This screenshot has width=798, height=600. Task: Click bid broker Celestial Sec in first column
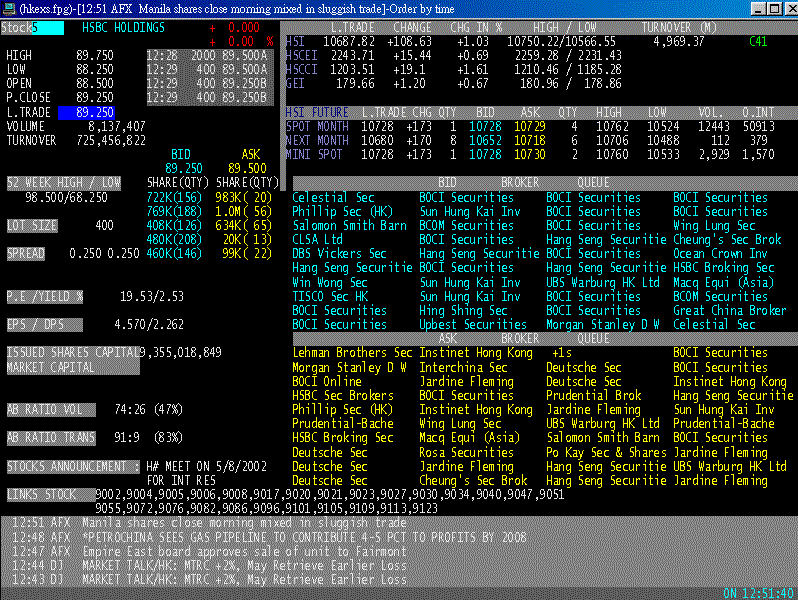point(333,197)
